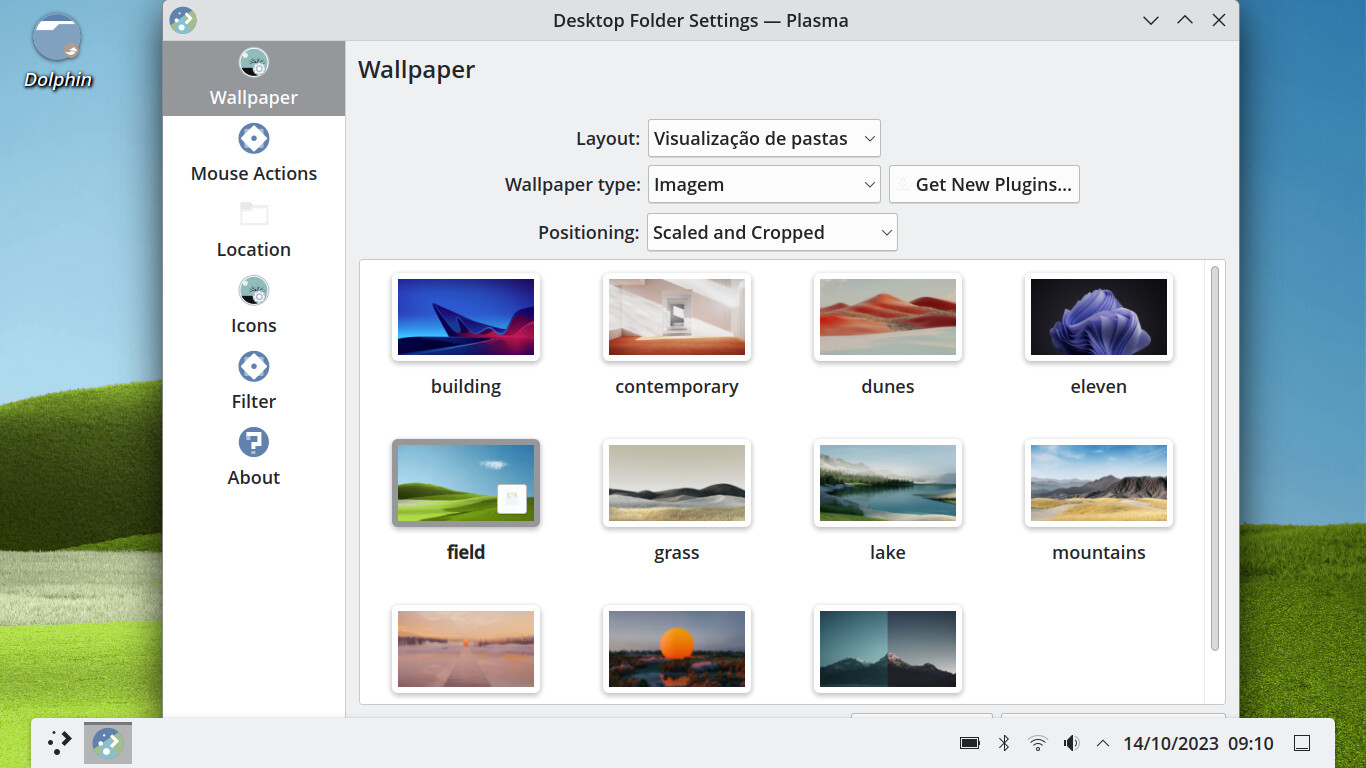1366x768 pixels.
Task: Select the eleven wallpaper thumbnail
Action: [1098, 317]
